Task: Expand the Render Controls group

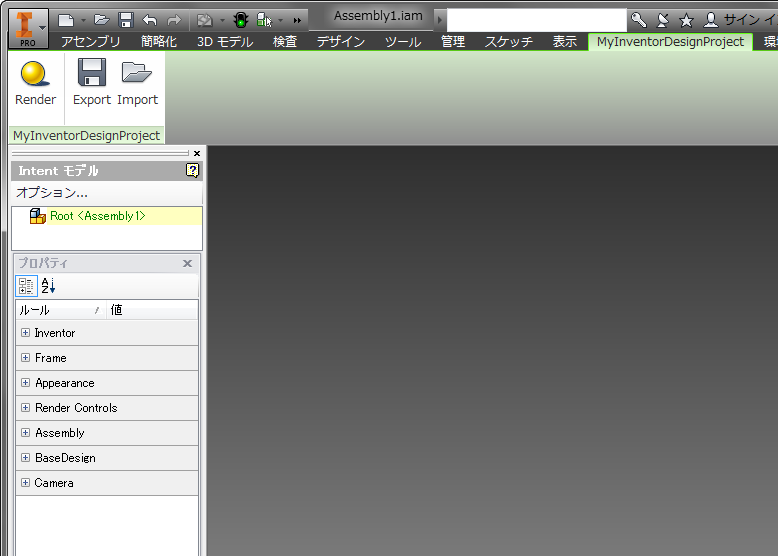Action: (25, 408)
